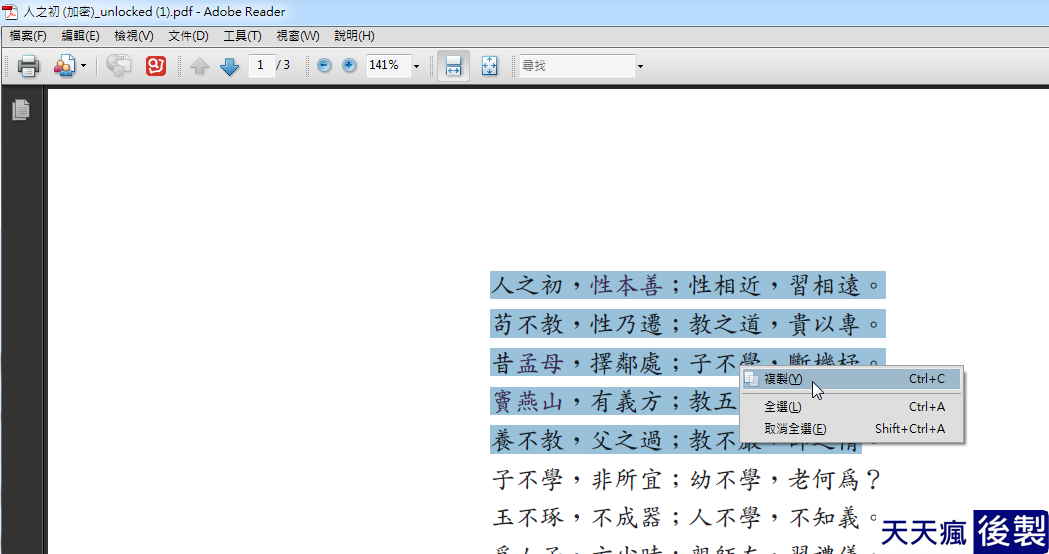Open the 編輯(E) menu

80,35
